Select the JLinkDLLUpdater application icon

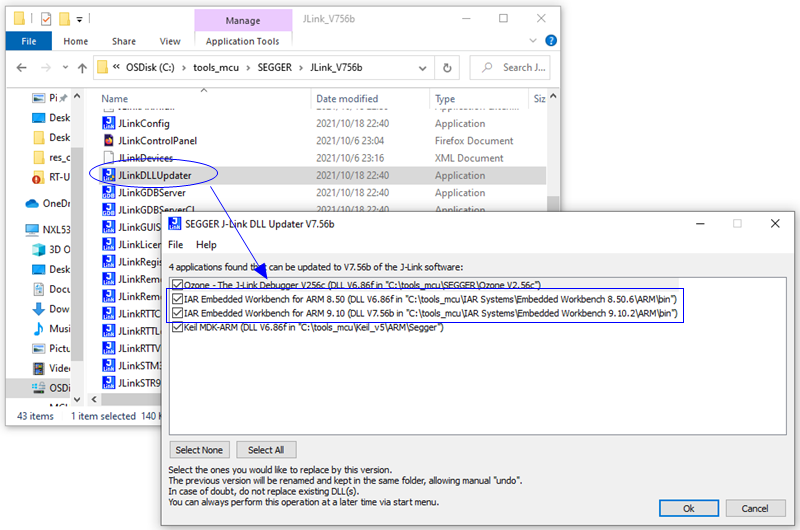point(109,175)
